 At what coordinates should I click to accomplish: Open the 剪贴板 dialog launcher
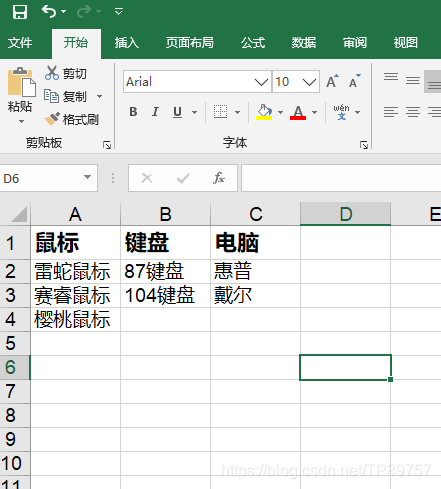(x=107, y=145)
